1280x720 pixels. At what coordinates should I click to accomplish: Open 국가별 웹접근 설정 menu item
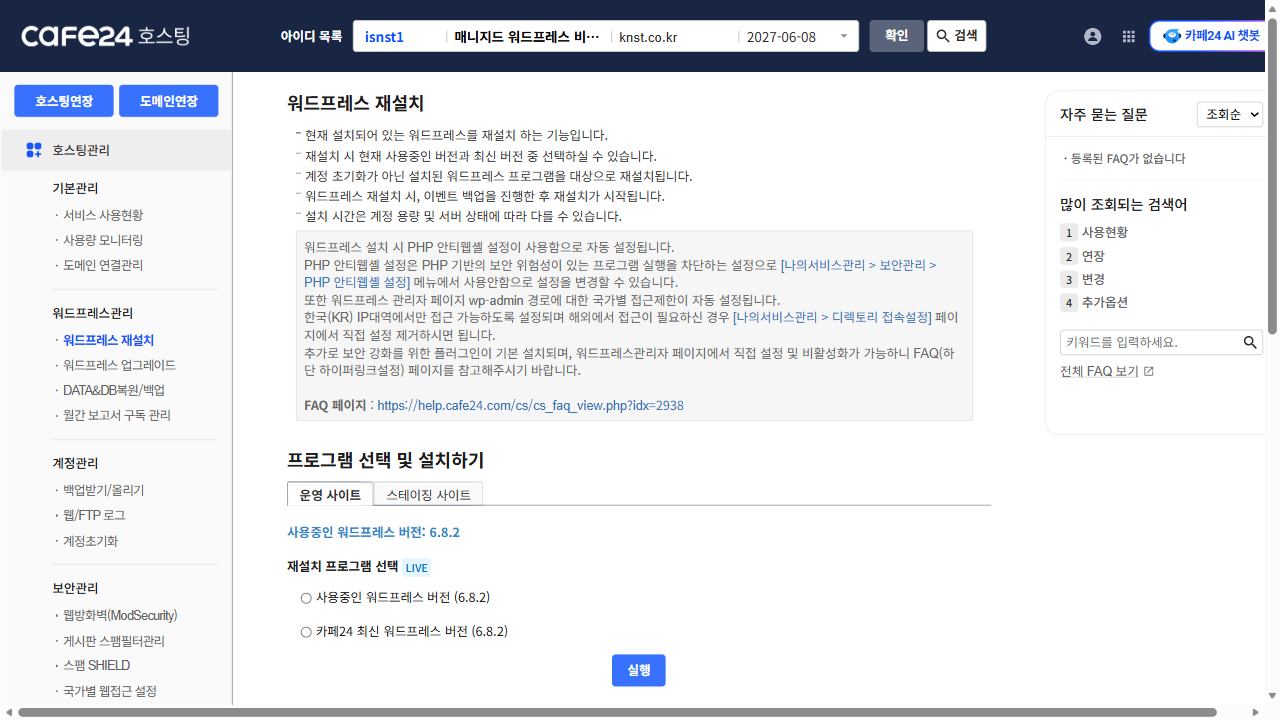[110, 691]
